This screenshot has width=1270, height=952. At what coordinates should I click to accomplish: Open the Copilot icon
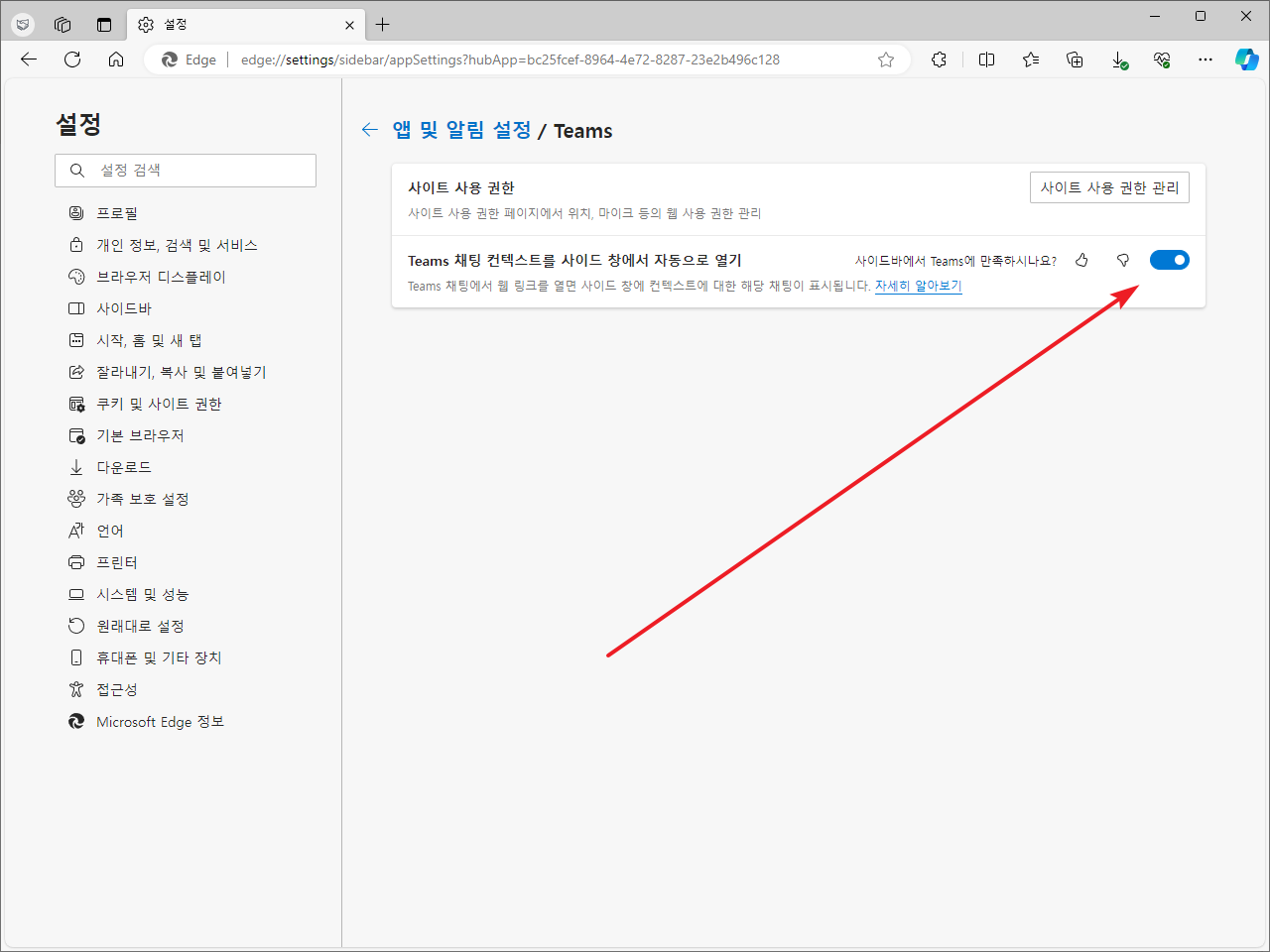1246,59
